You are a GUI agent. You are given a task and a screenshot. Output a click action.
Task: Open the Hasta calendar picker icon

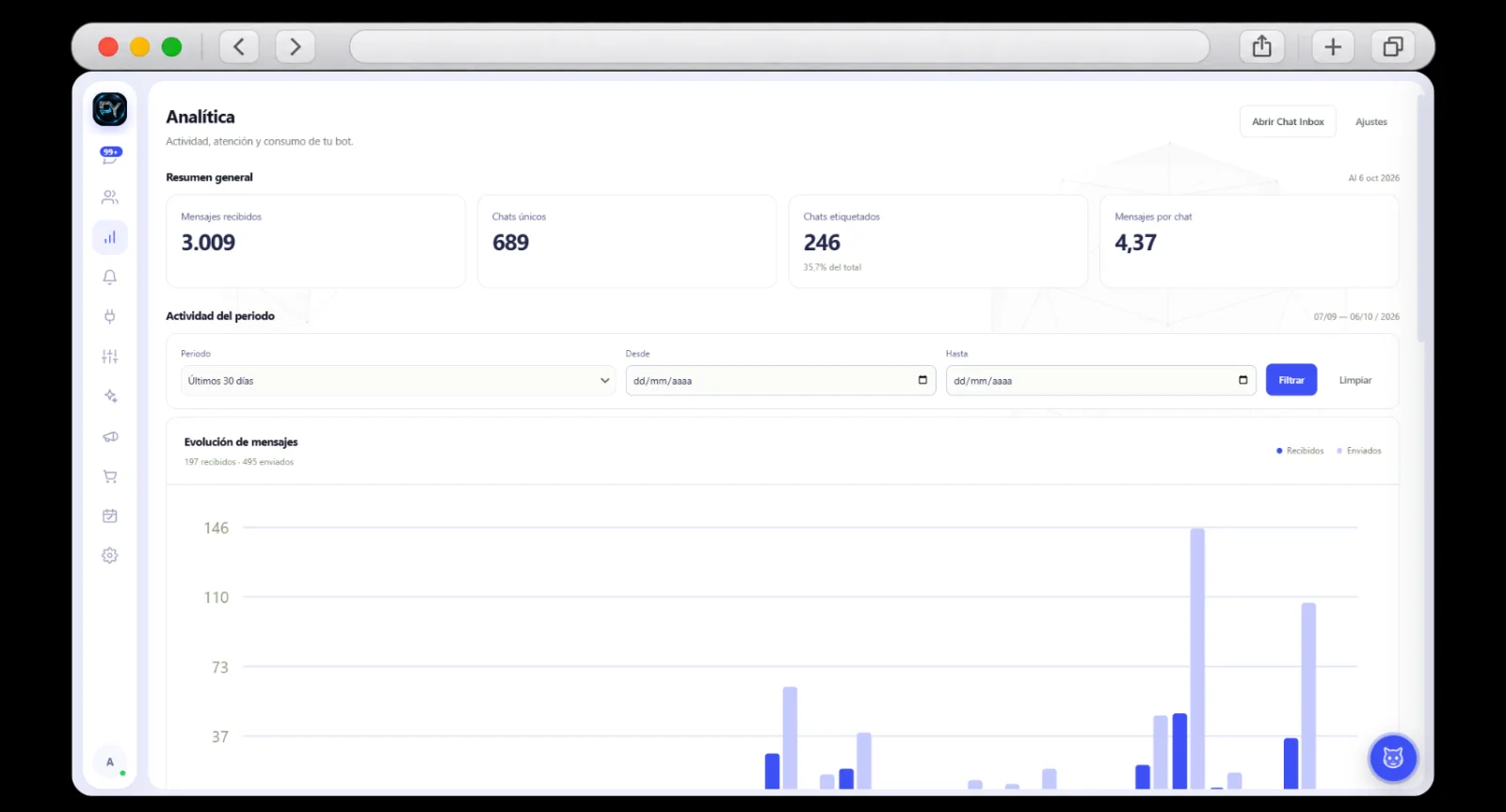(1243, 380)
